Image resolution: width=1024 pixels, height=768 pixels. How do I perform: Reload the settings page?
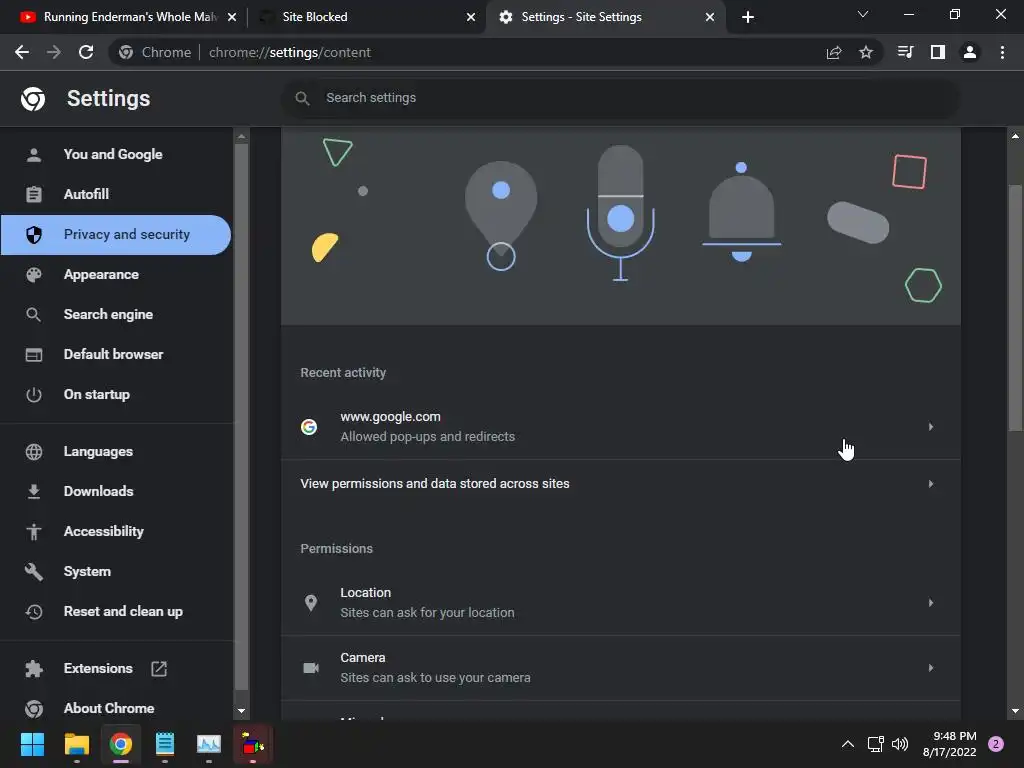pyautogui.click(x=86, y=52)
